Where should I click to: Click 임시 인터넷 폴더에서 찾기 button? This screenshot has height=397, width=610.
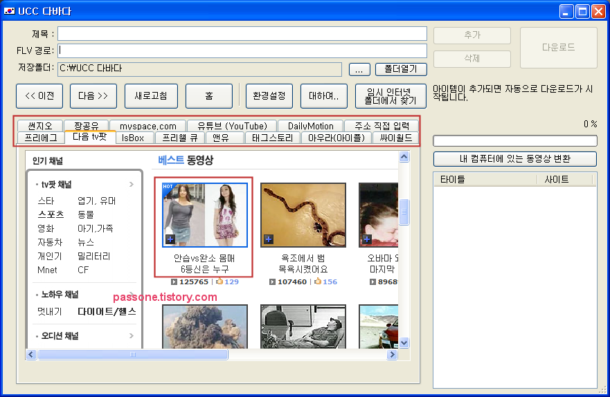[x=391, y=96]
